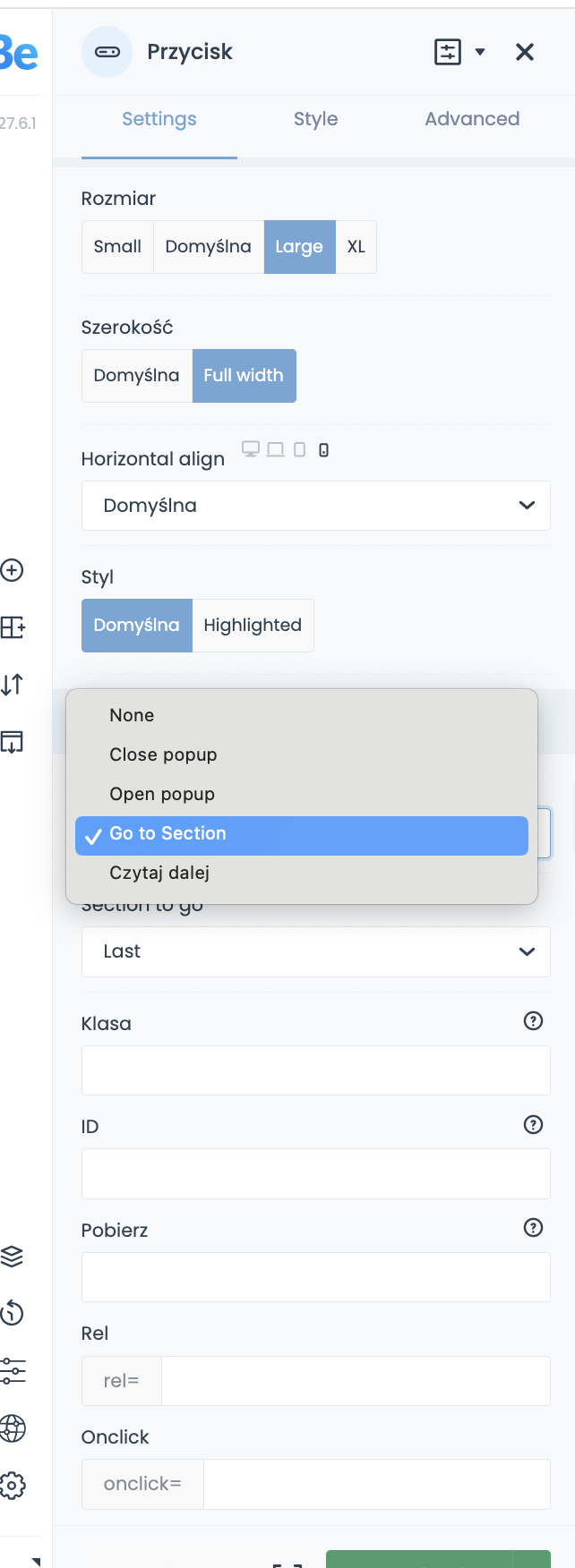This screenshot has height=1568, width=575.
Task: Click the reorder arrows icon in sidebar
Action: pos(12,685)
